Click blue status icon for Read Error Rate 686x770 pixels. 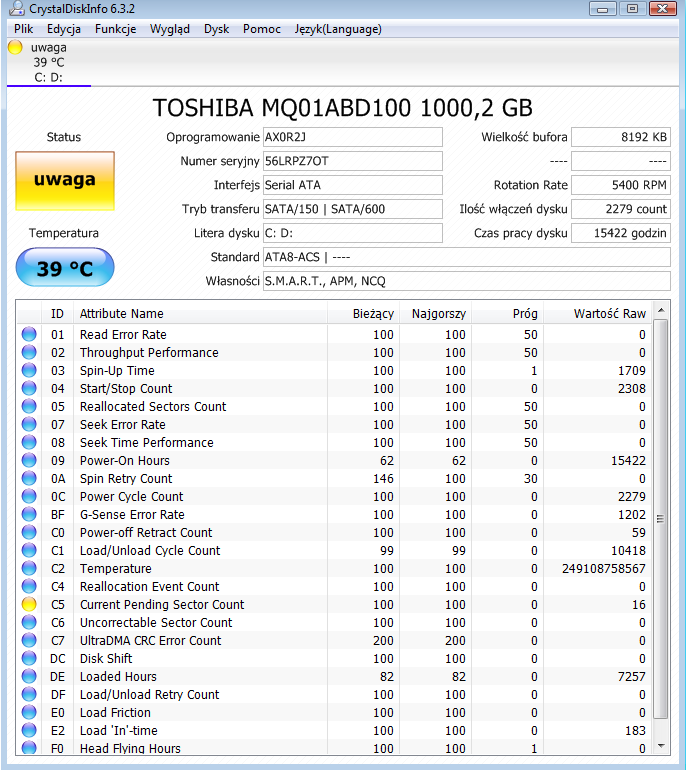tap(29, 334)
